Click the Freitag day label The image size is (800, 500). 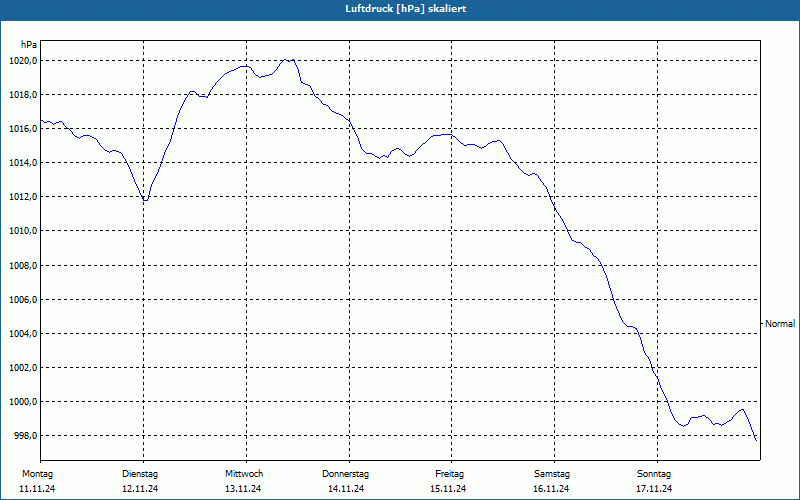pos(449,474)
